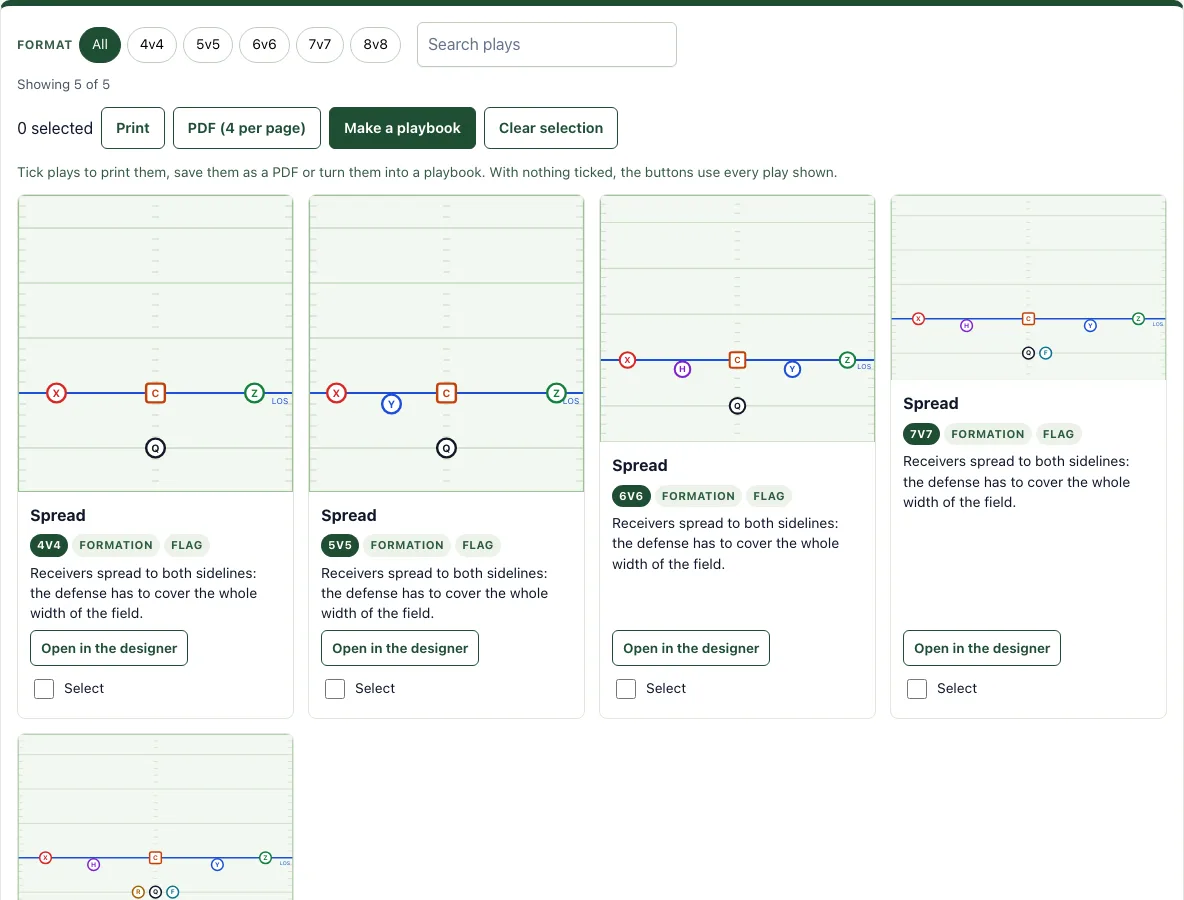
Task: Open the 7v7 Spread in the designer
Action: 982,649
